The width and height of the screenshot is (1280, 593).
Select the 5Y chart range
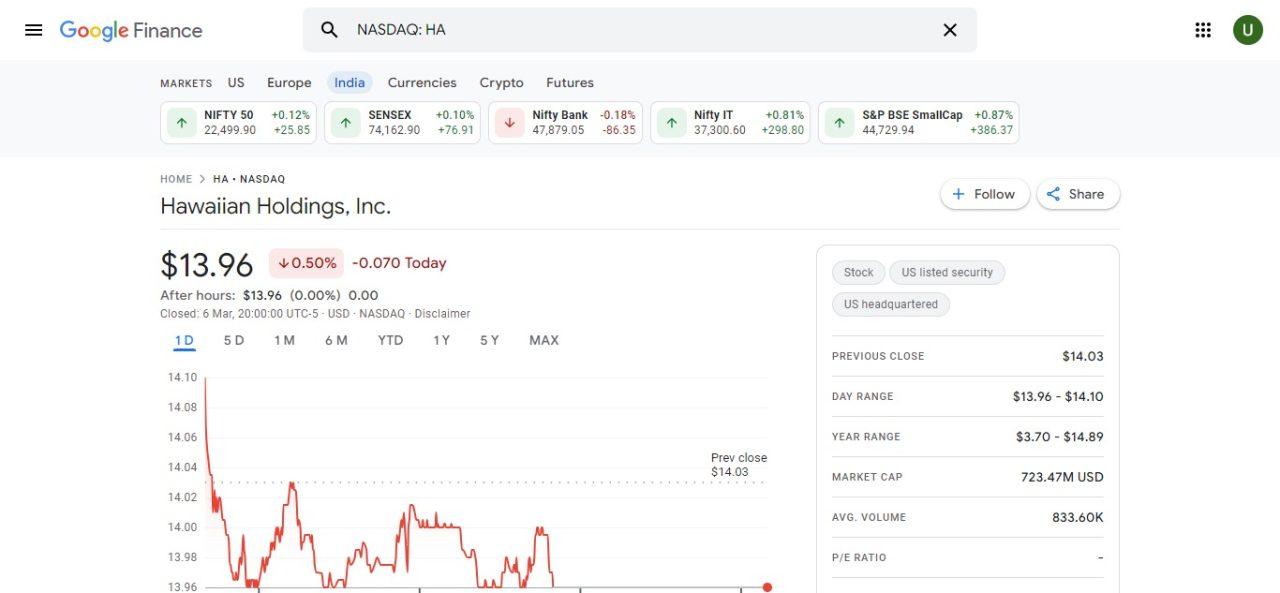[489, 341]
